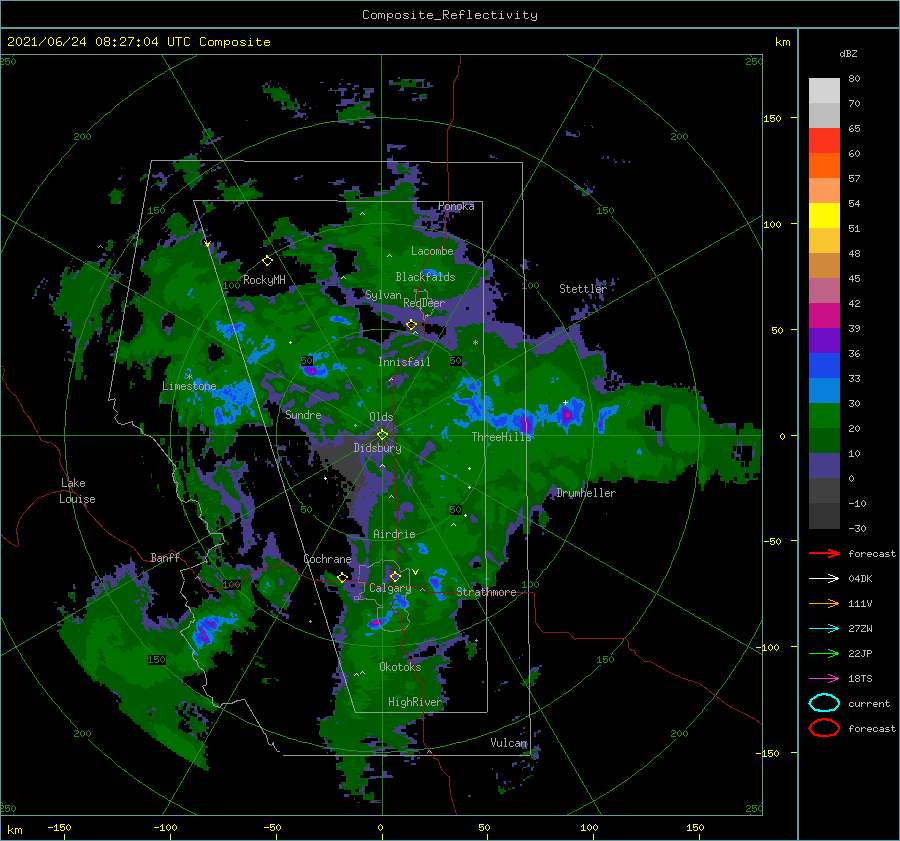Click the dBZ legend heading
Image resolution: width=900 pixels, height=841 pixels.
coord(848,53)
